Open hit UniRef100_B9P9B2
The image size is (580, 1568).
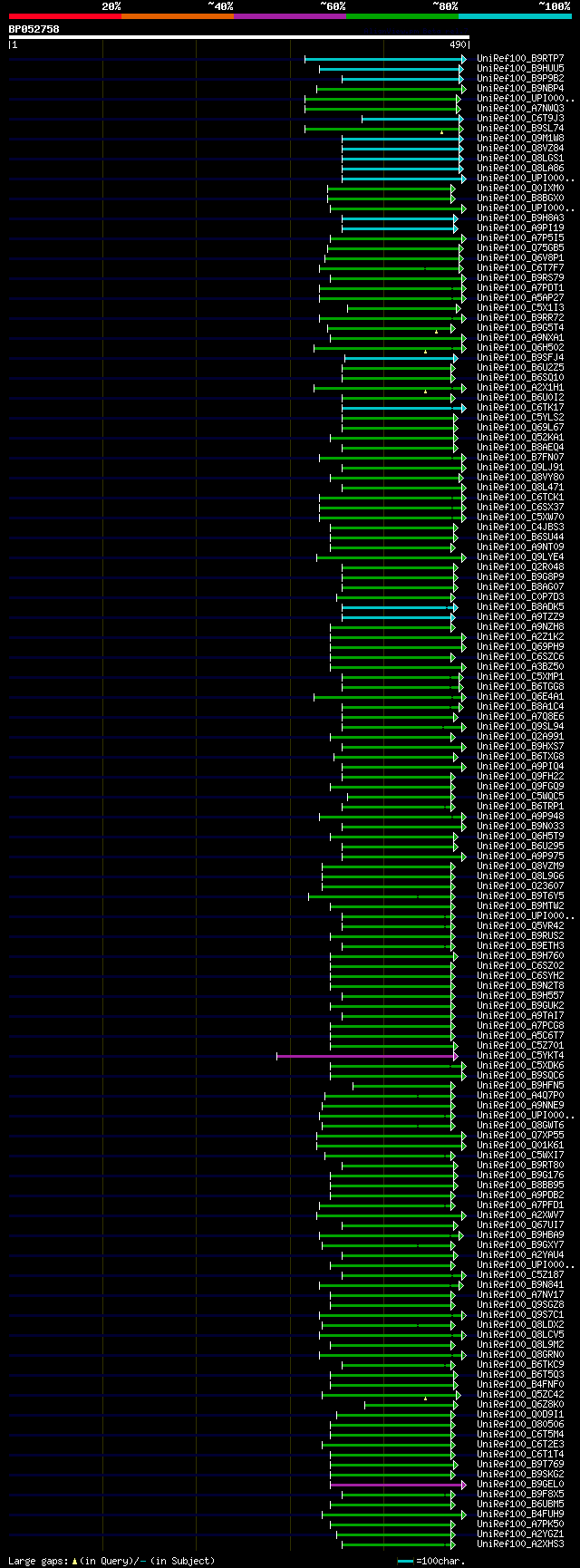pyautogui.click(x=520, y=78)
